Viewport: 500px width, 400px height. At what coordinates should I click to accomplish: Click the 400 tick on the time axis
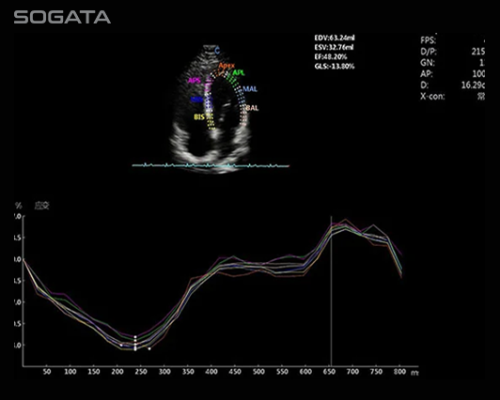coord(211,372)
